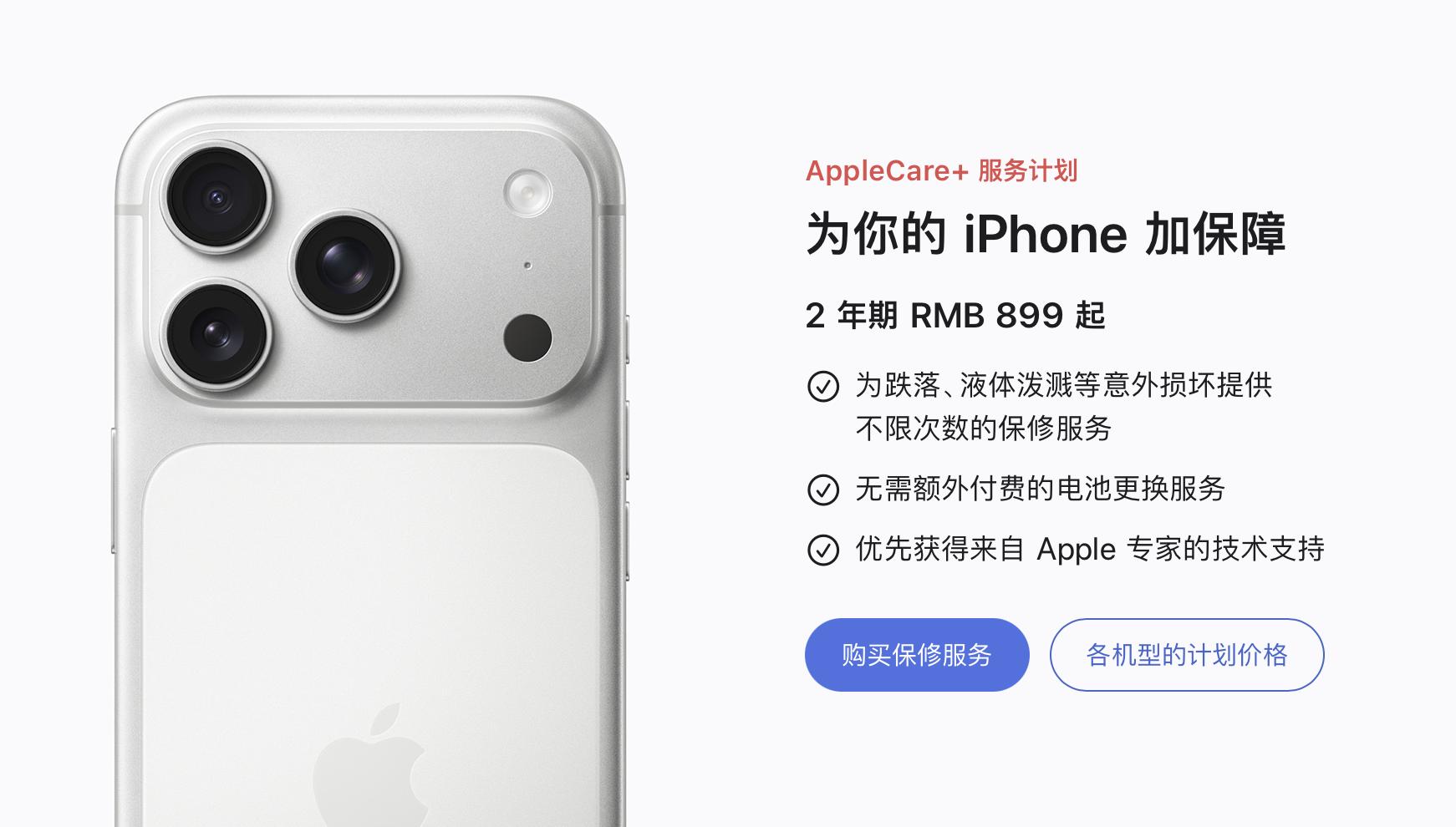Click checkmark icon beside 优先获得来自 Apple 专家
Image resolution: width=1456 pixels, height=827 pixels.
click(x=823, y=550)
